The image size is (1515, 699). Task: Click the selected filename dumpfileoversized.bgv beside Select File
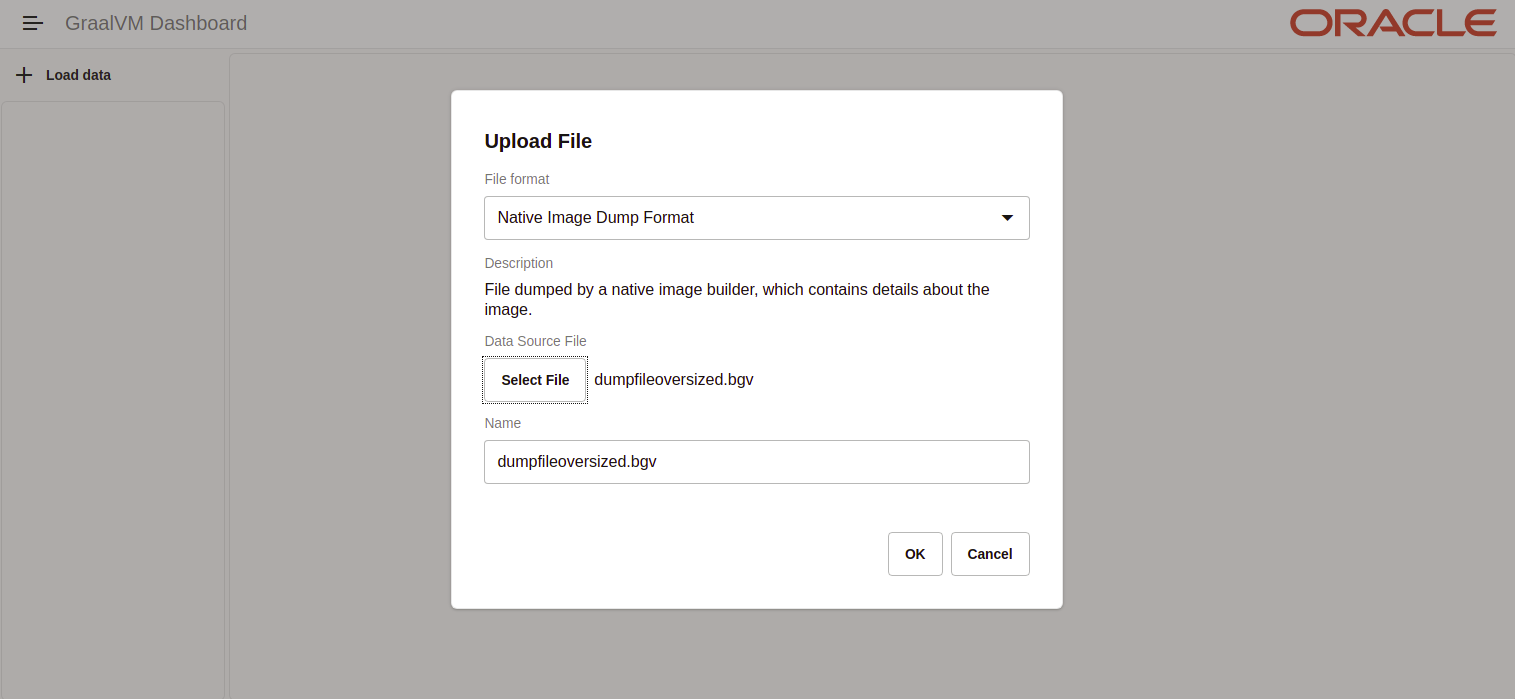click(x=673, y=380)
